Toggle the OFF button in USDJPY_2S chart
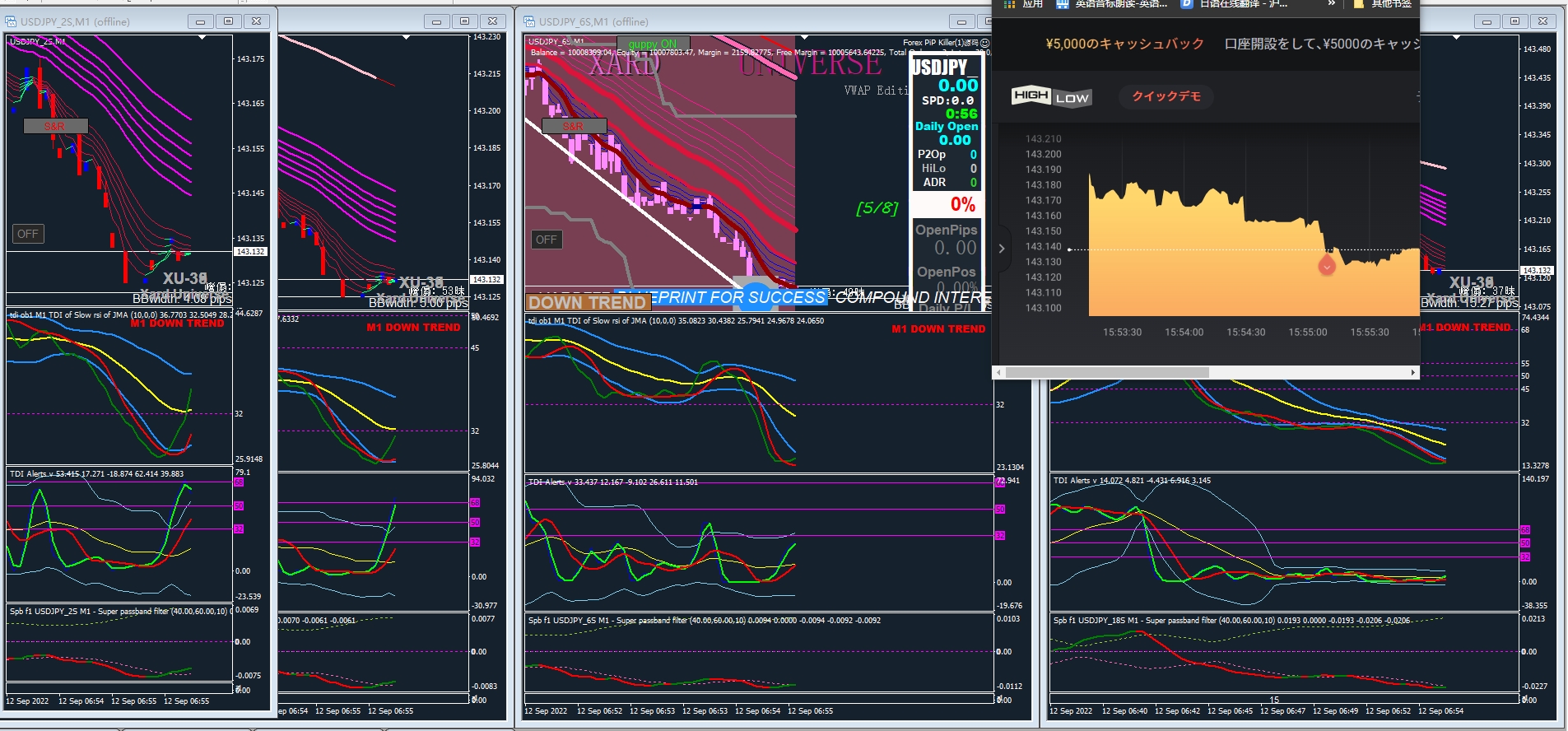This screenshot has height=731, width=1568. click(x=28, y=234)
